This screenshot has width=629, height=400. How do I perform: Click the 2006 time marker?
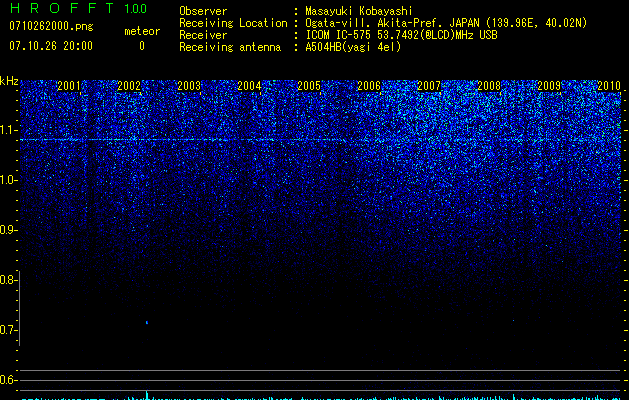point(369,85)
